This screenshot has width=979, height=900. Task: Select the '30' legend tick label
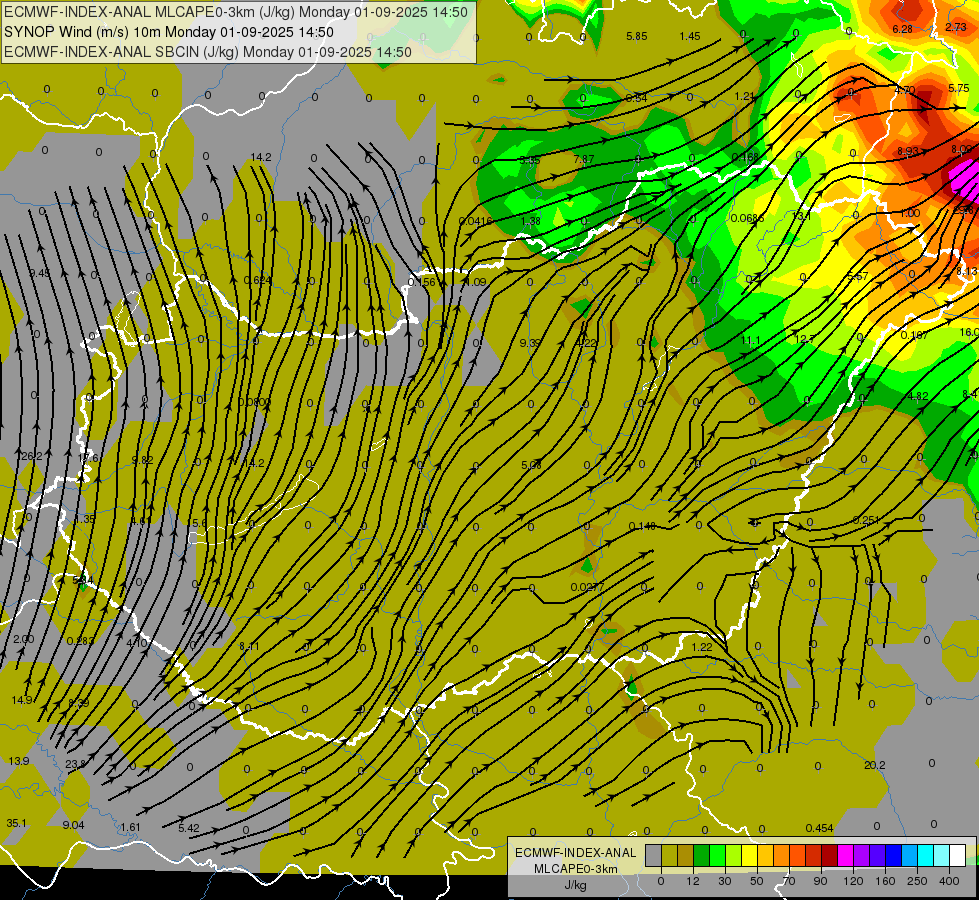click(x=724, y=881)
